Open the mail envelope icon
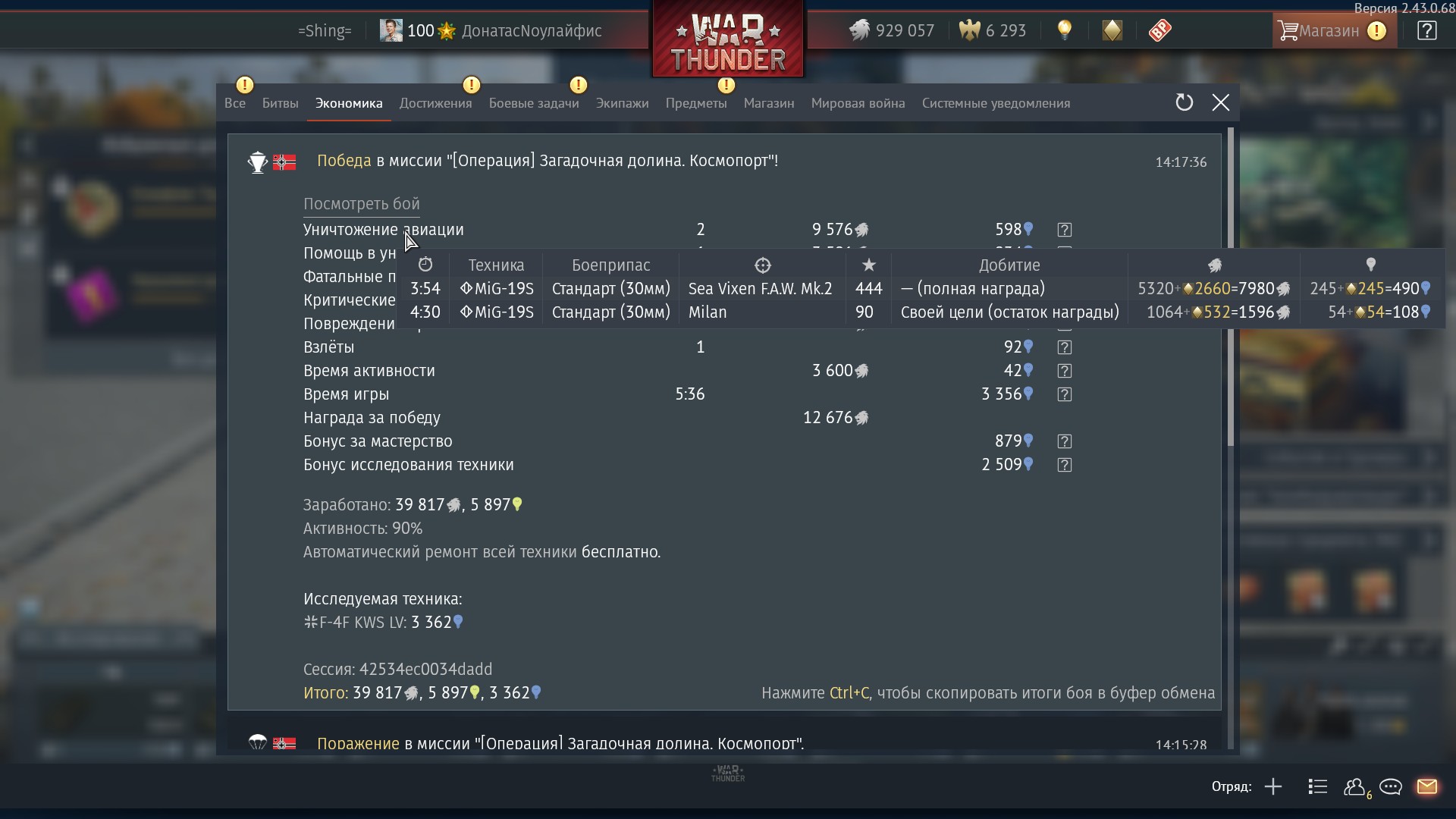This screenshot has height=819, width=1456. 1426,786
